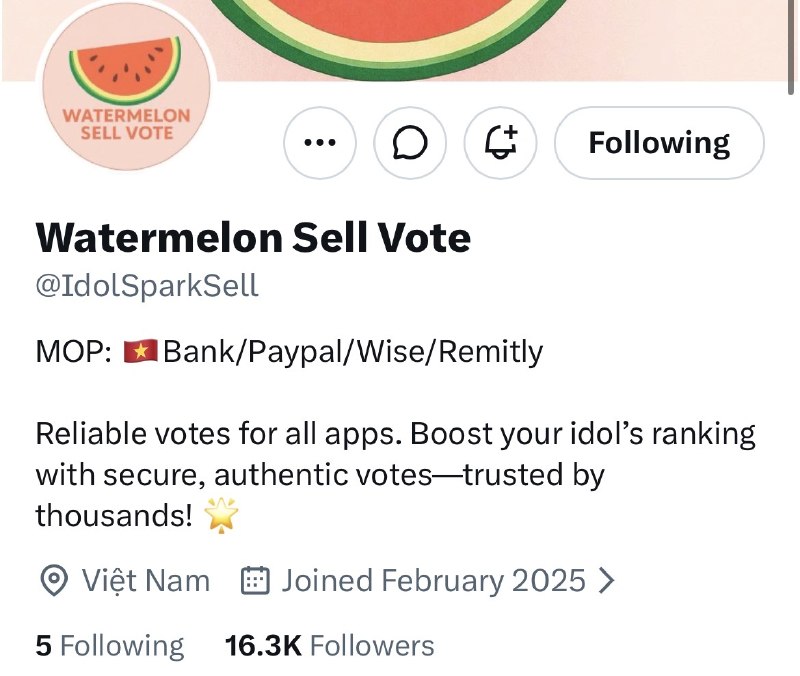Click the Watermelon Sell Vote display name
The width and height of the screenshot is (800, 676).
coord(253,238)
